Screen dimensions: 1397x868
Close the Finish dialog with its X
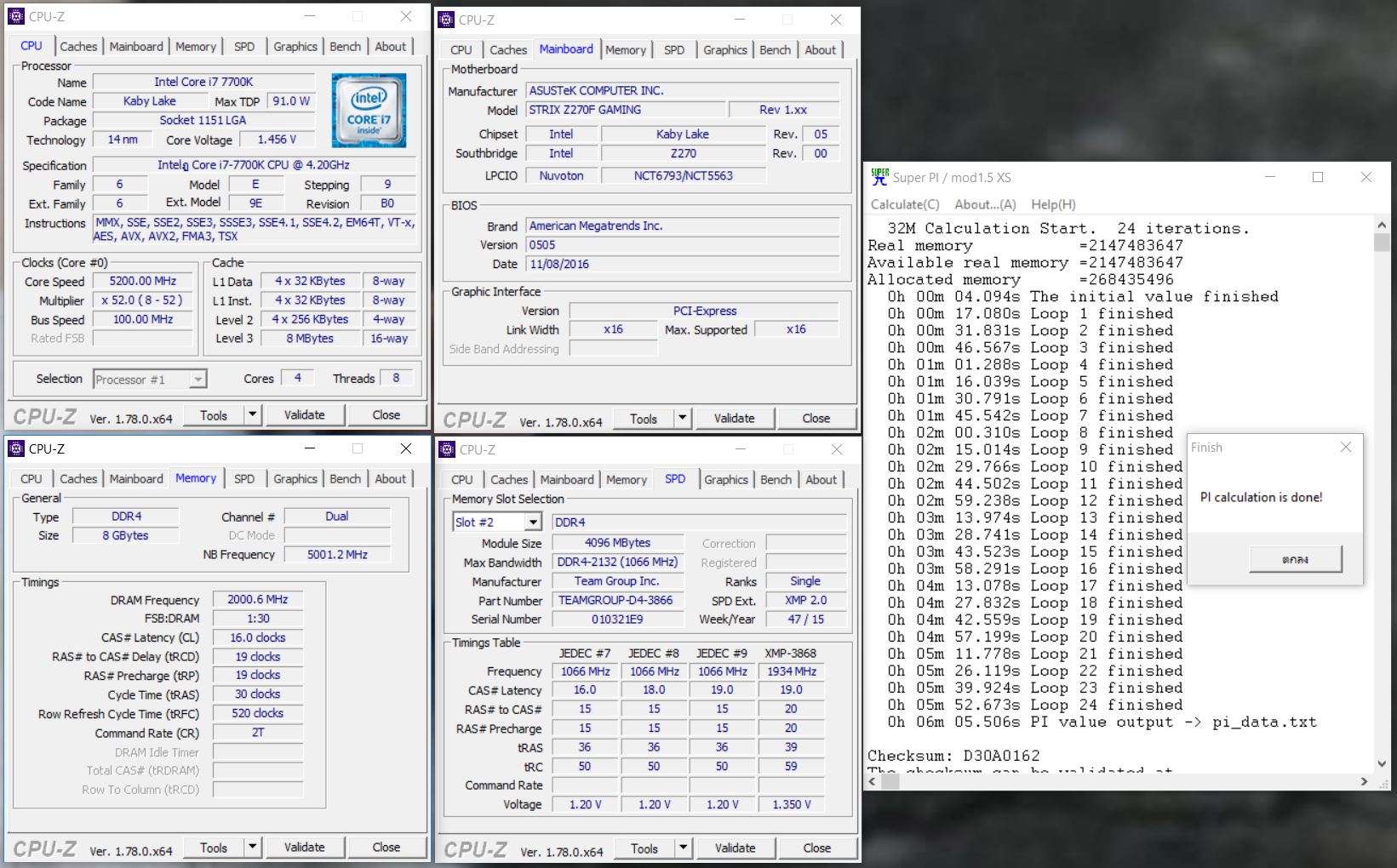(1345, 448)
